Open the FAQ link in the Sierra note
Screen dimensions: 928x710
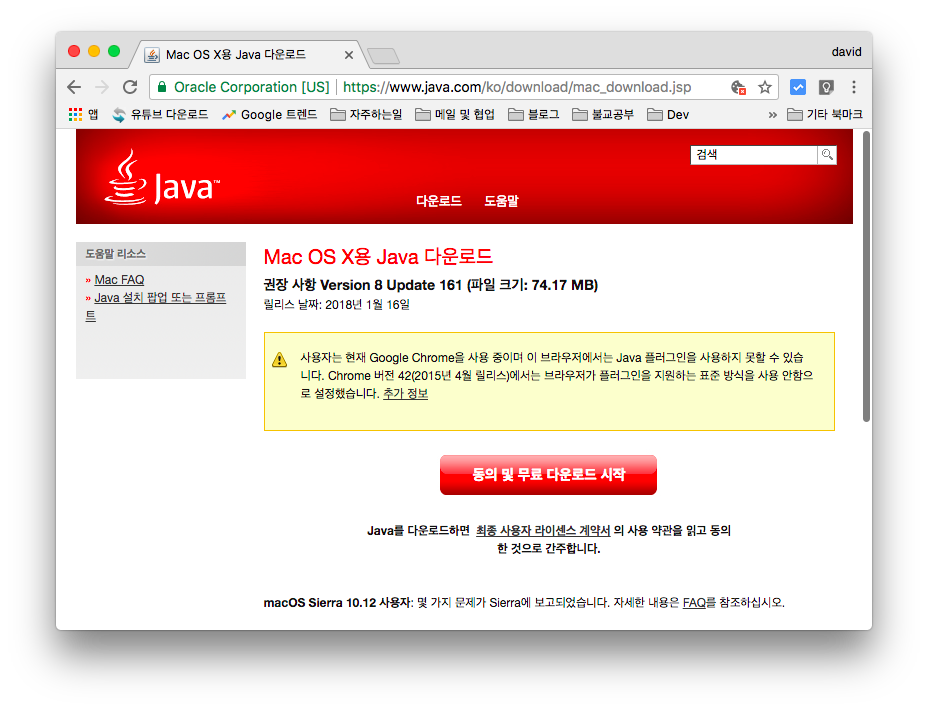(x=694, y=603)
